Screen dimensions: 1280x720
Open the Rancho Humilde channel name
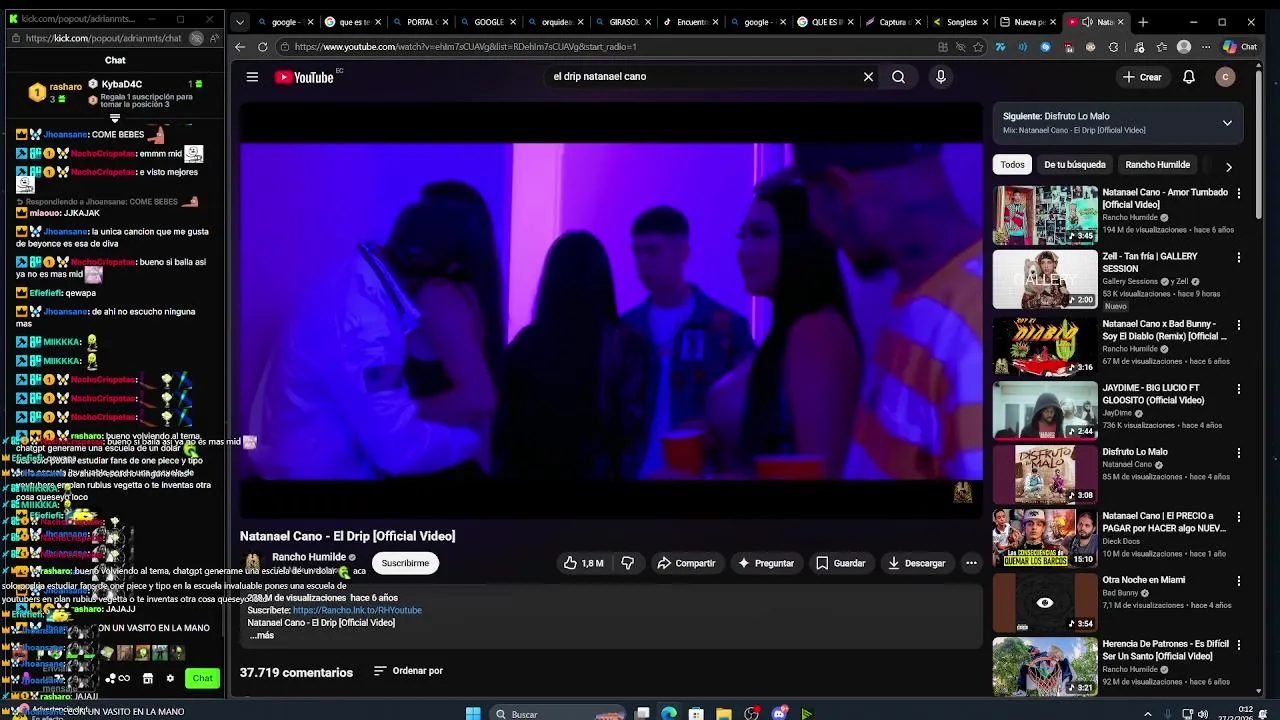(309, 557)
